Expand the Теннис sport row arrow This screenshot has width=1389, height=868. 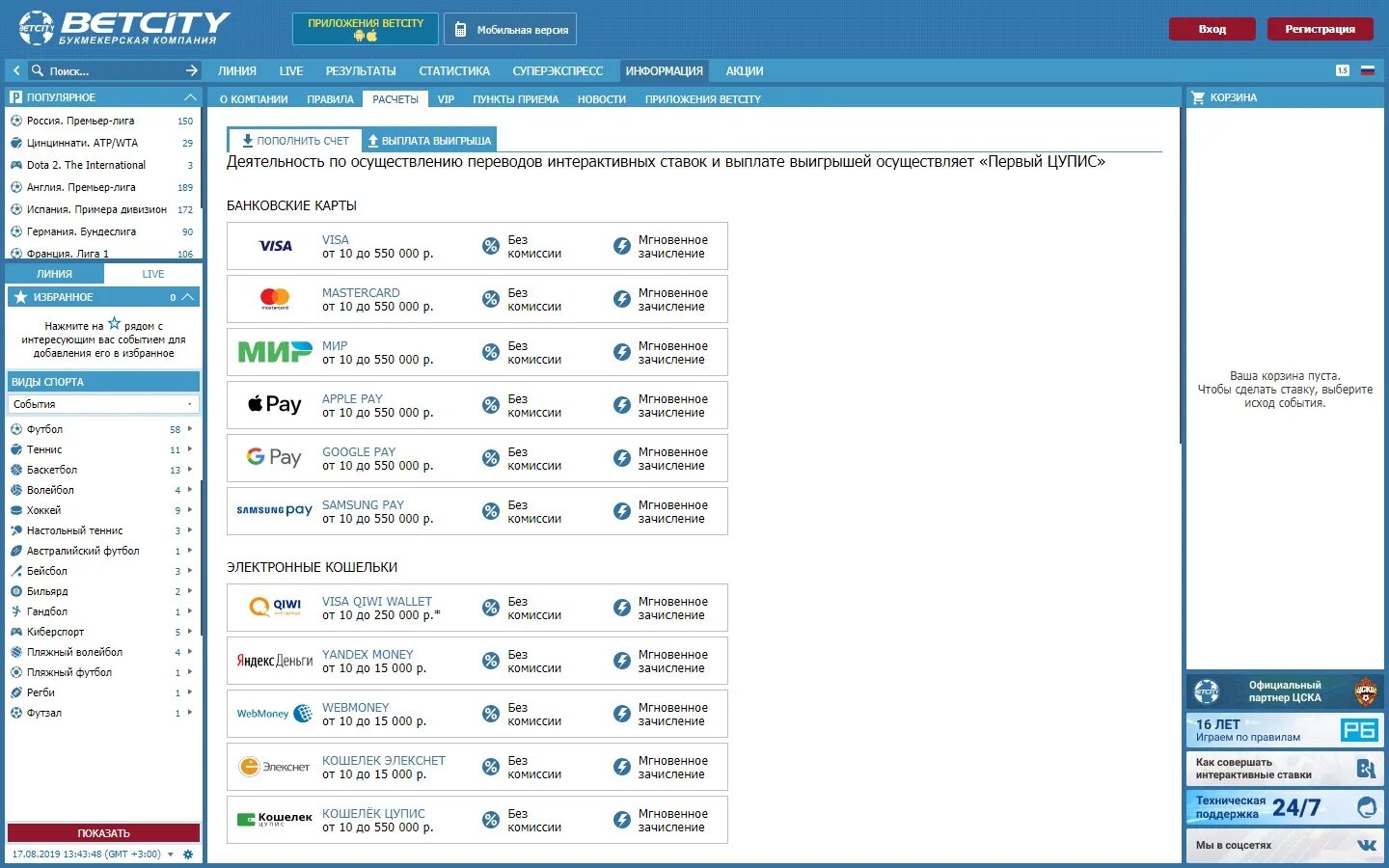[x=190, y=449]
